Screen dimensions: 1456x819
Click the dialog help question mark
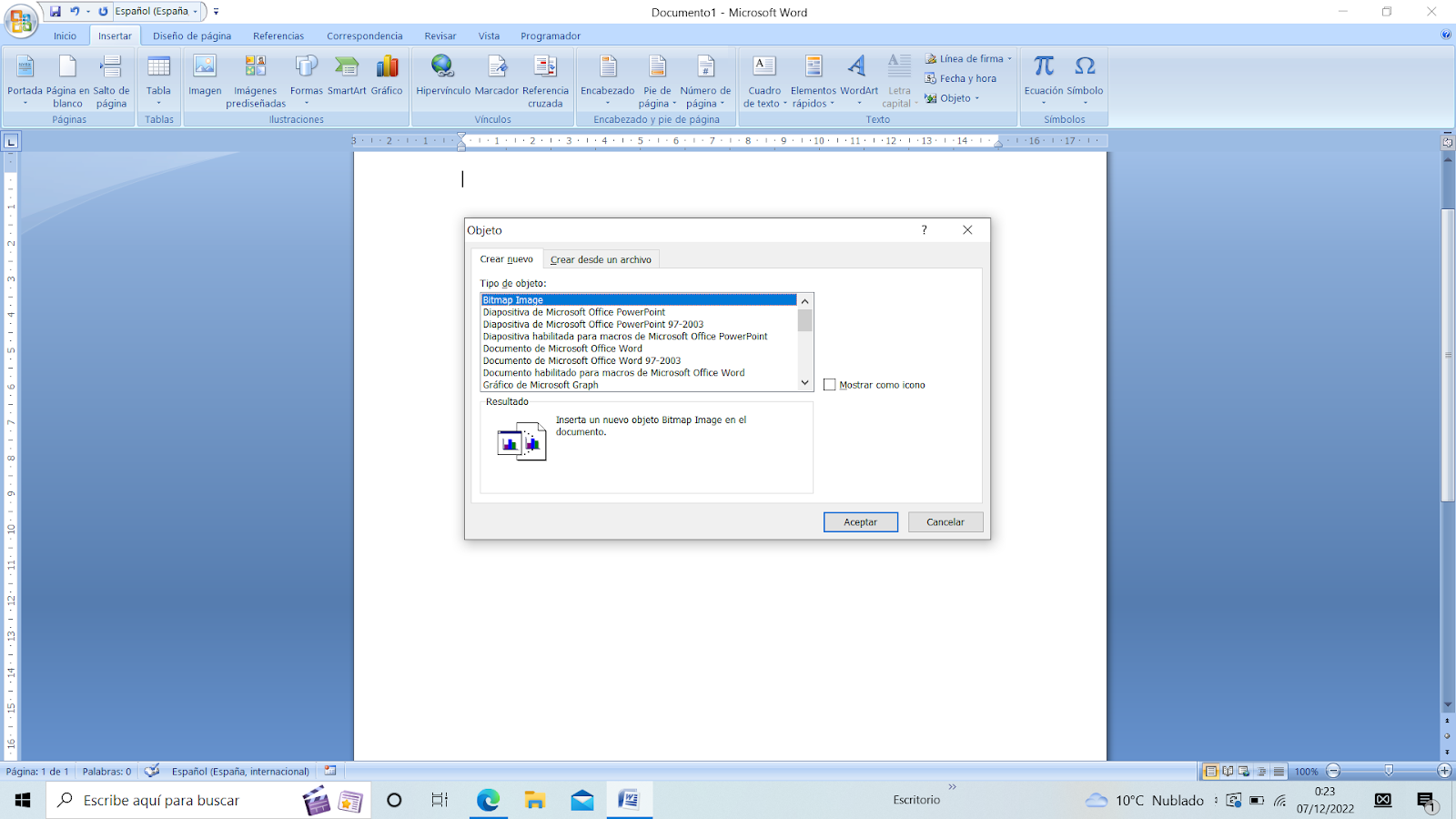tap(924, 230)
